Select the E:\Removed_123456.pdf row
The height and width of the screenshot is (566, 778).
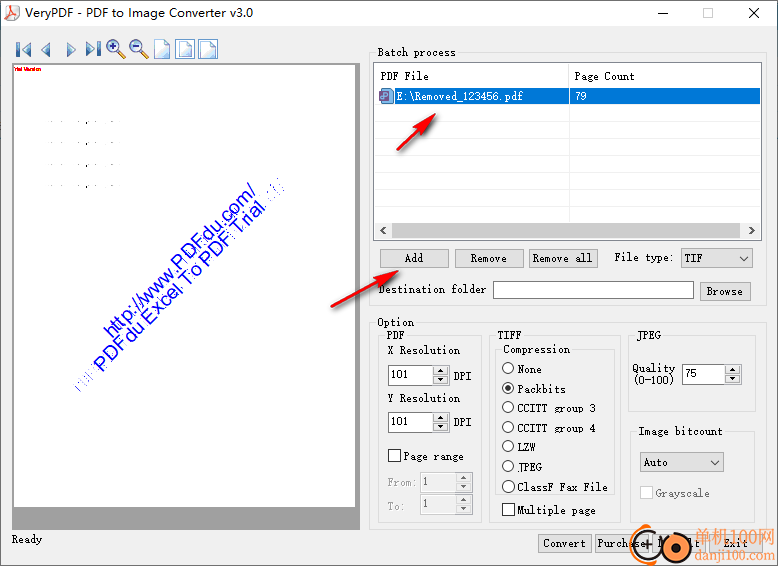coord(567,96)
